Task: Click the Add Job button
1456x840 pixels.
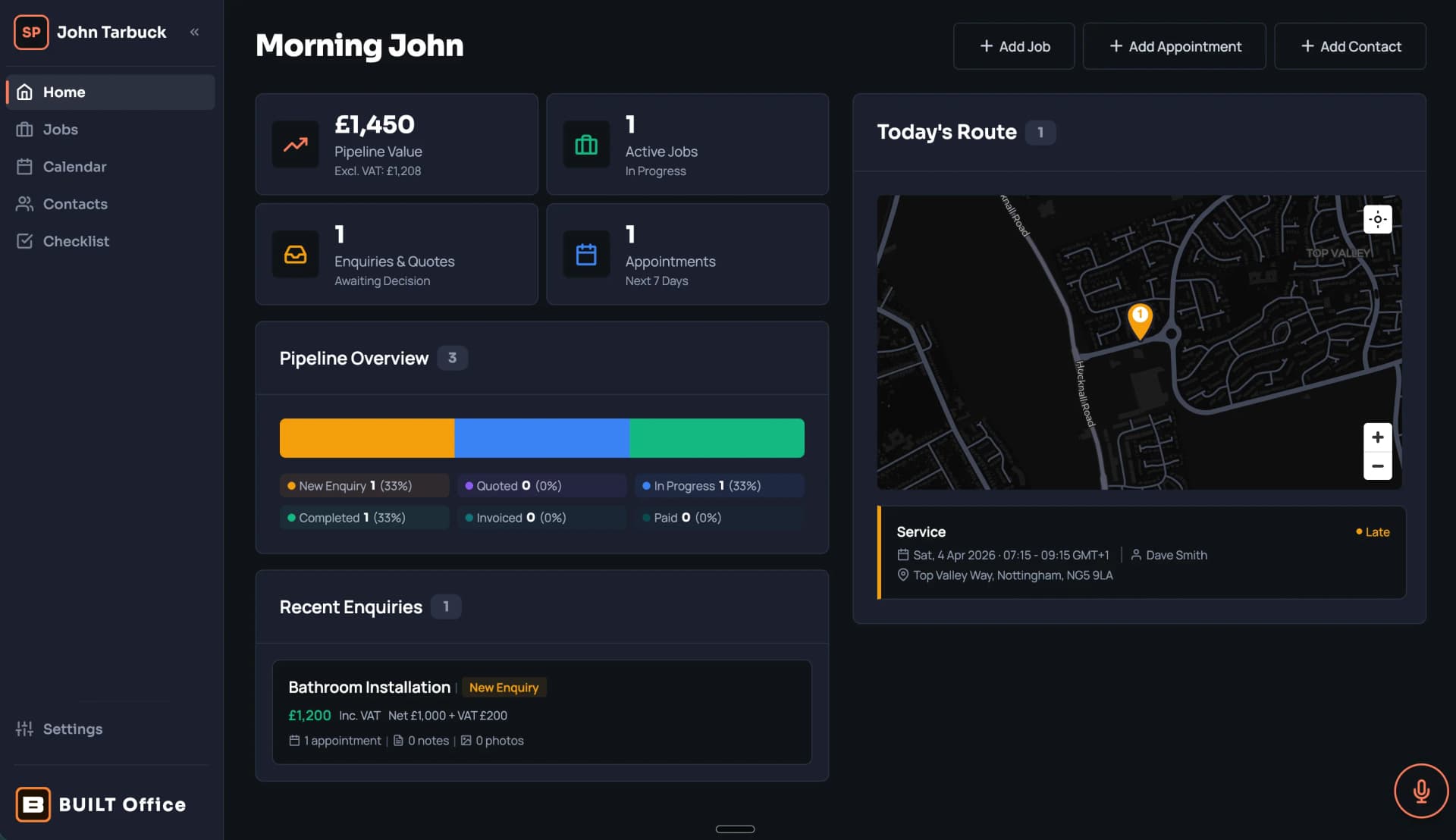Action: click(x=1014, y=45)
